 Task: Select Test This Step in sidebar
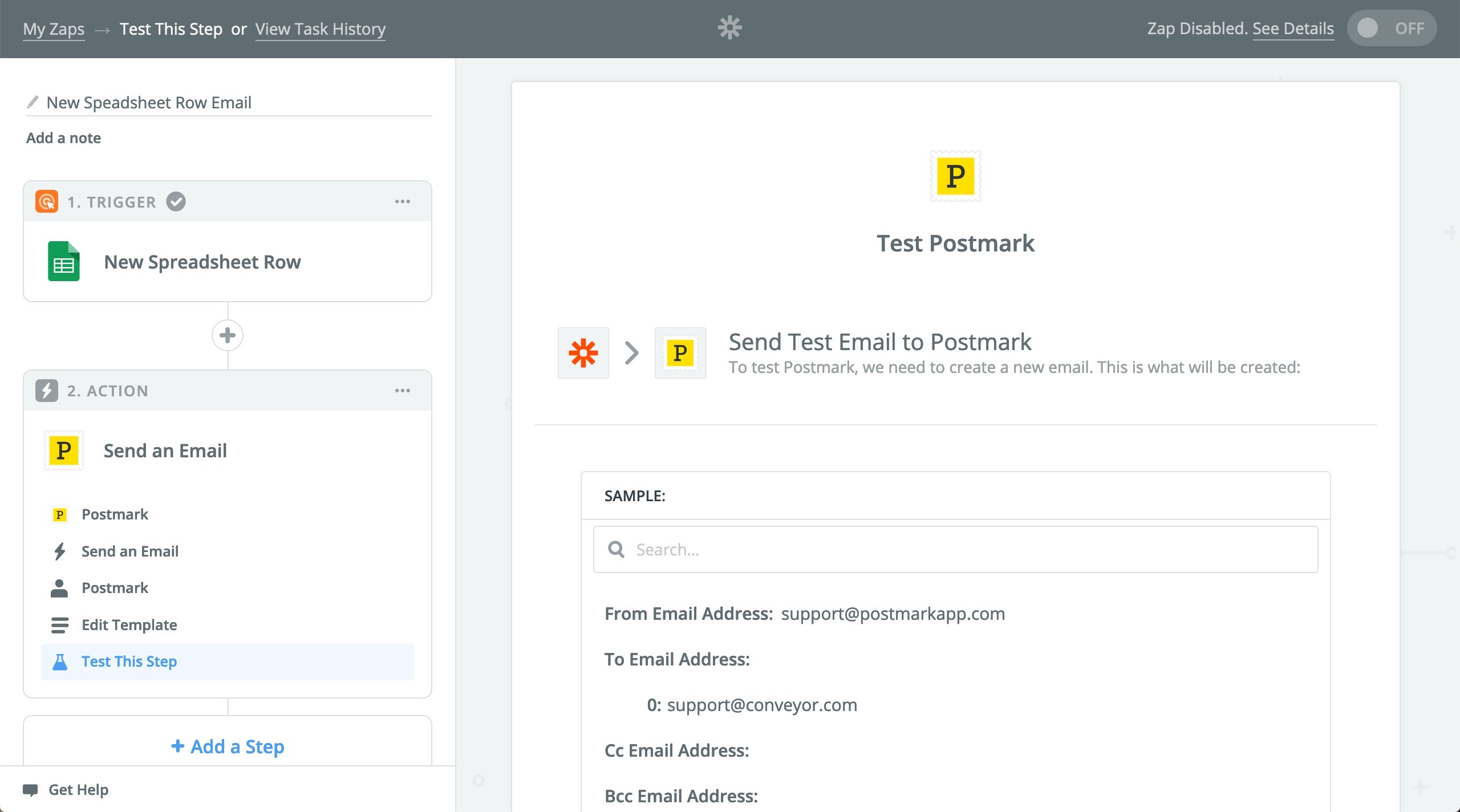coord(228,661)
